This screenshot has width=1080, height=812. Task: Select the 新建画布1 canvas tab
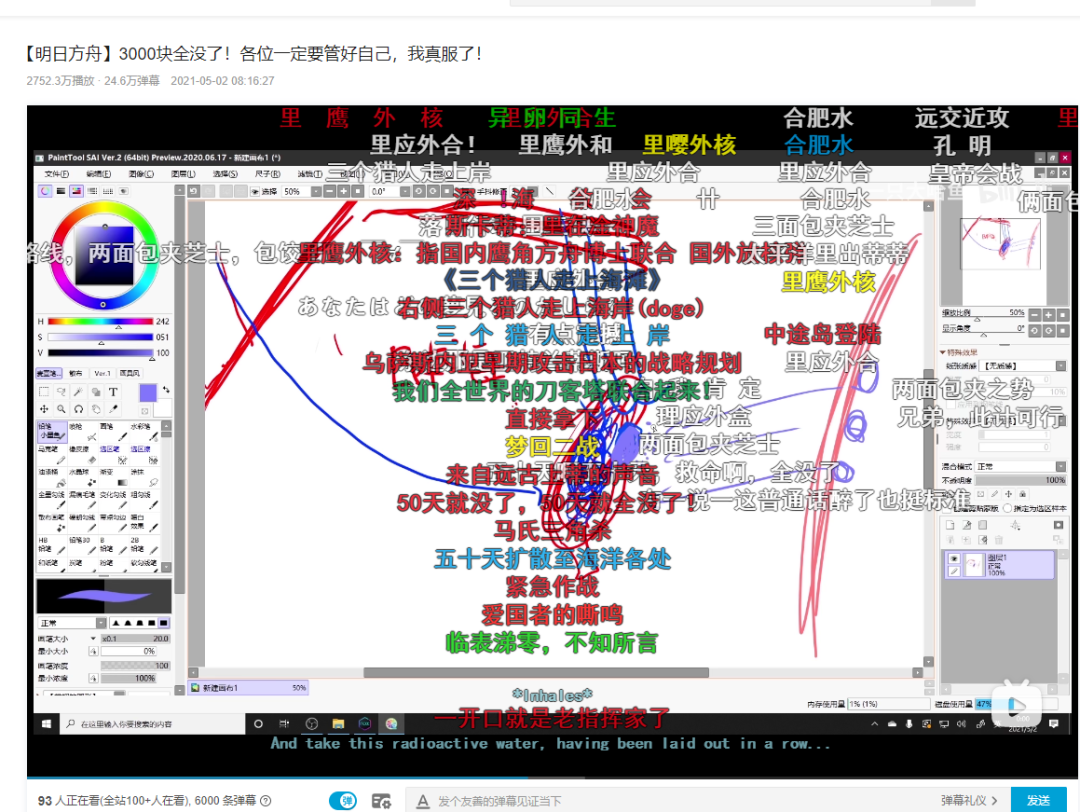pyautogui.click(x=249, y=687)
